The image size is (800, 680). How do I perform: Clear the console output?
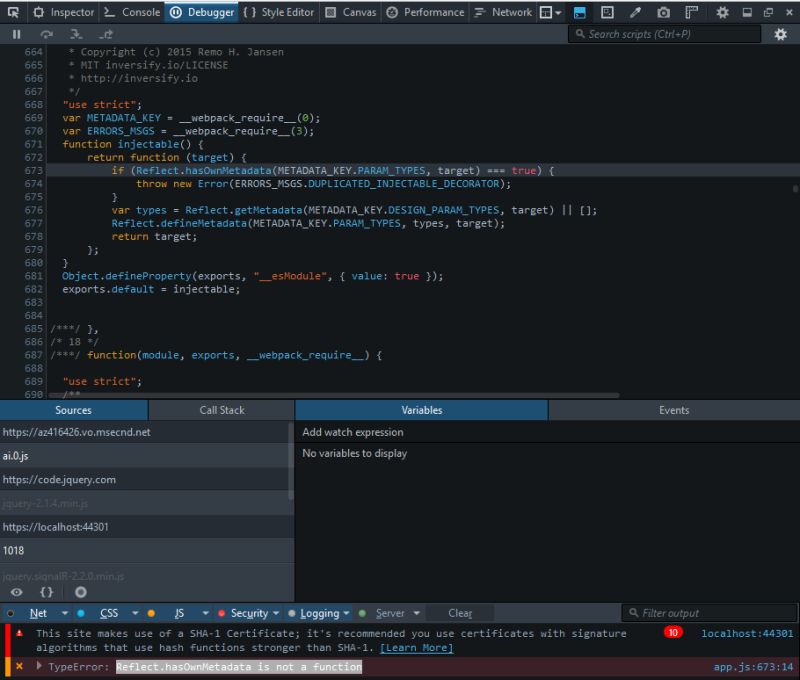point(459,613)
